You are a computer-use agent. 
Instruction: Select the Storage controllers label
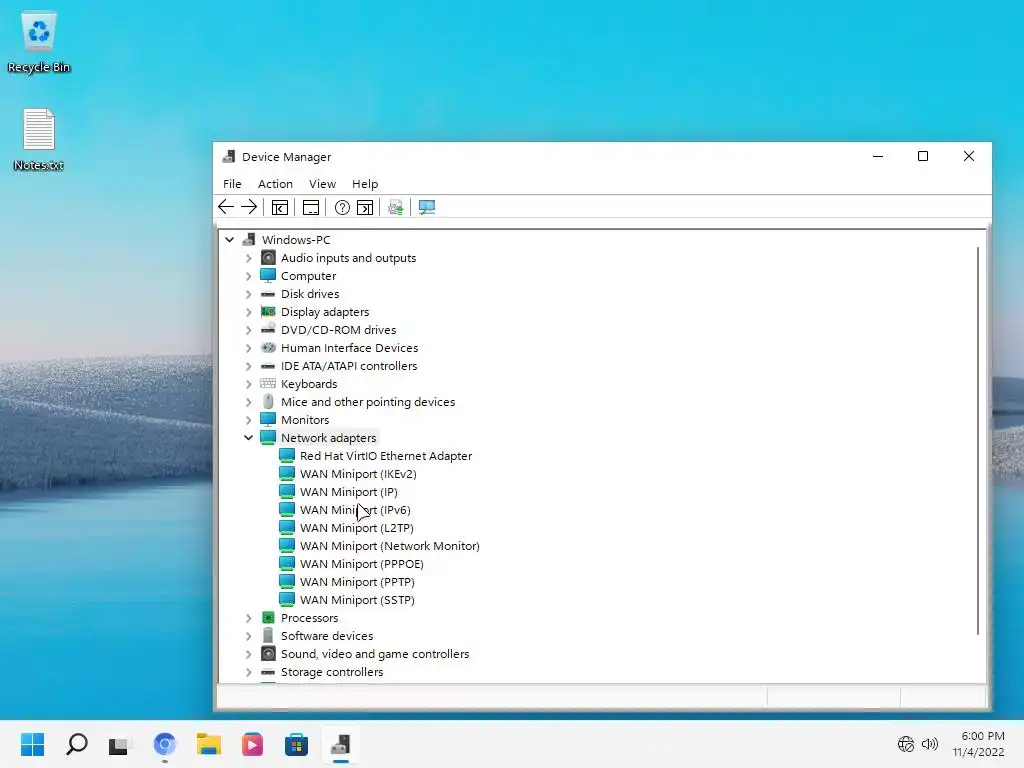[332, 672]
